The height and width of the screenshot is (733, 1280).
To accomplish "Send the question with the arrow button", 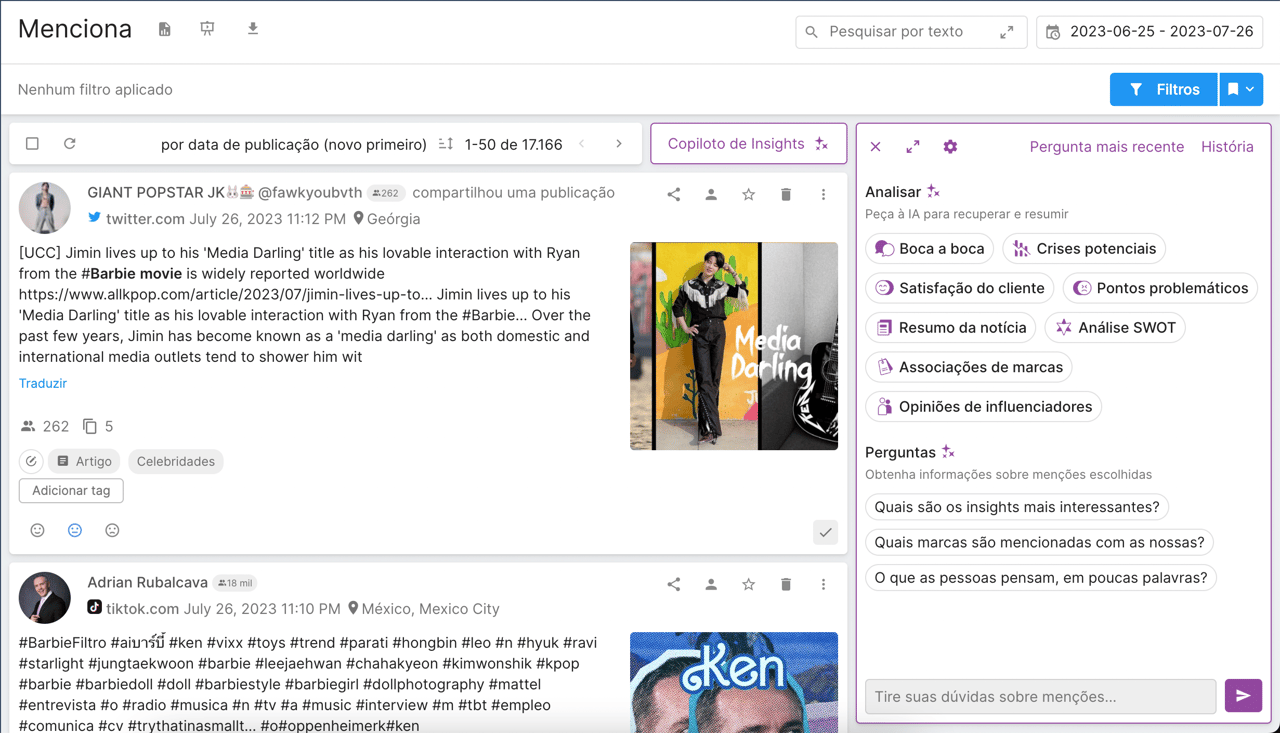I will tap(1243, 696).
